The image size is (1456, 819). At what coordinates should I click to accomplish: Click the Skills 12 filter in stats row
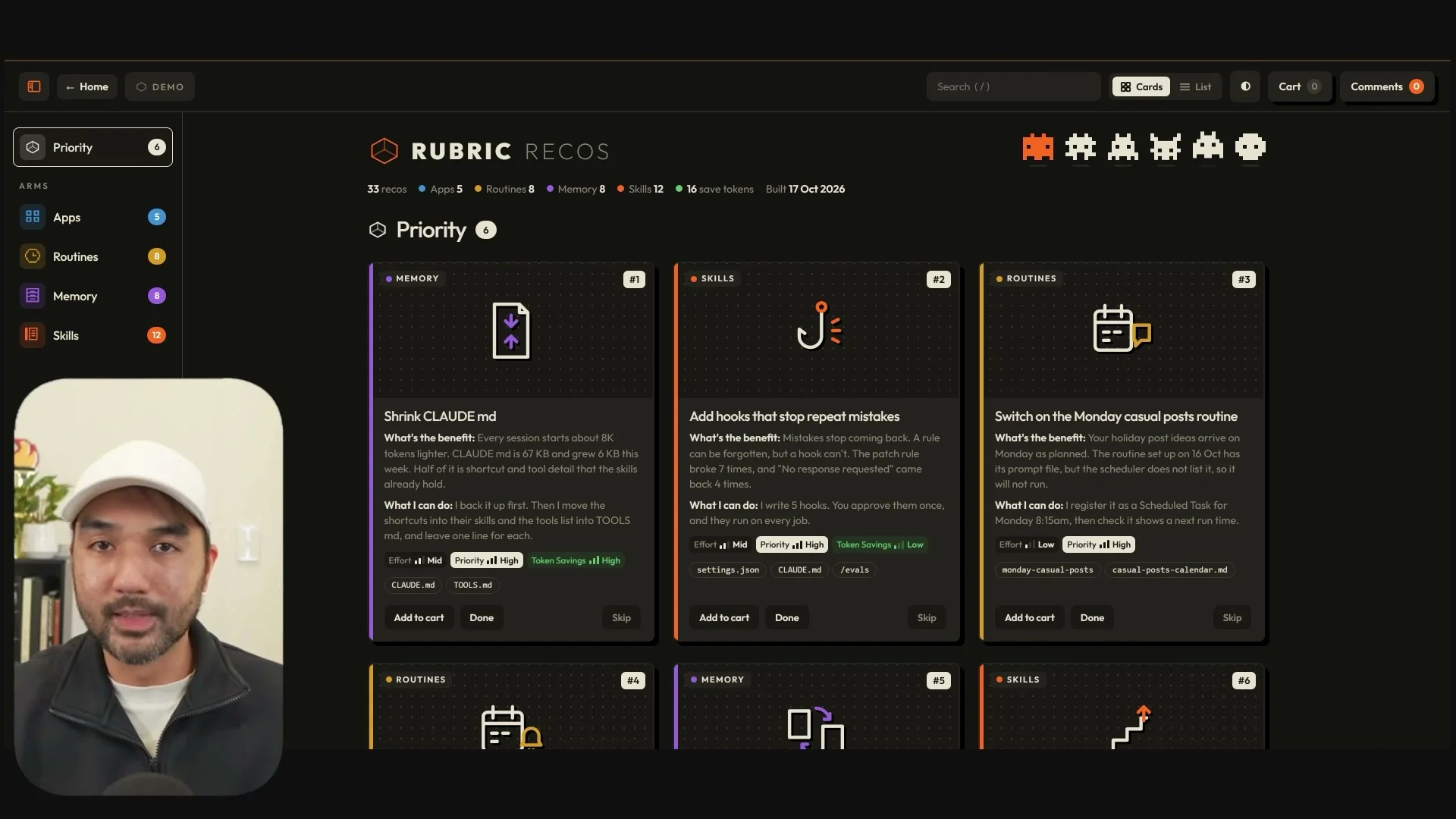[640, 189]
